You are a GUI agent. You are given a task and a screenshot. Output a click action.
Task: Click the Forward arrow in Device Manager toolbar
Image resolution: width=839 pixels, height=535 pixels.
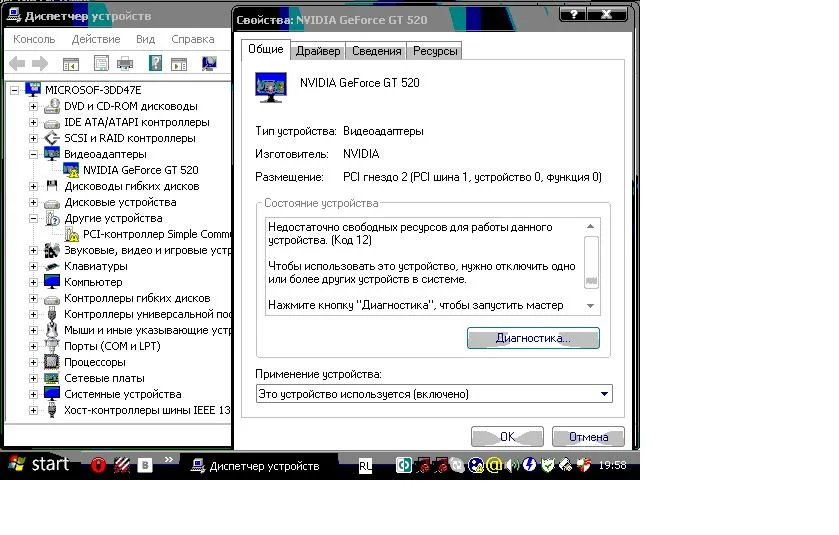(x=40, y=64)
